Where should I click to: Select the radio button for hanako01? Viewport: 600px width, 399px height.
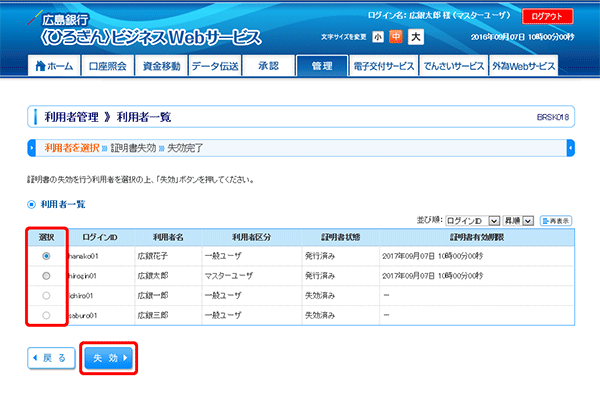pos(46,256)
